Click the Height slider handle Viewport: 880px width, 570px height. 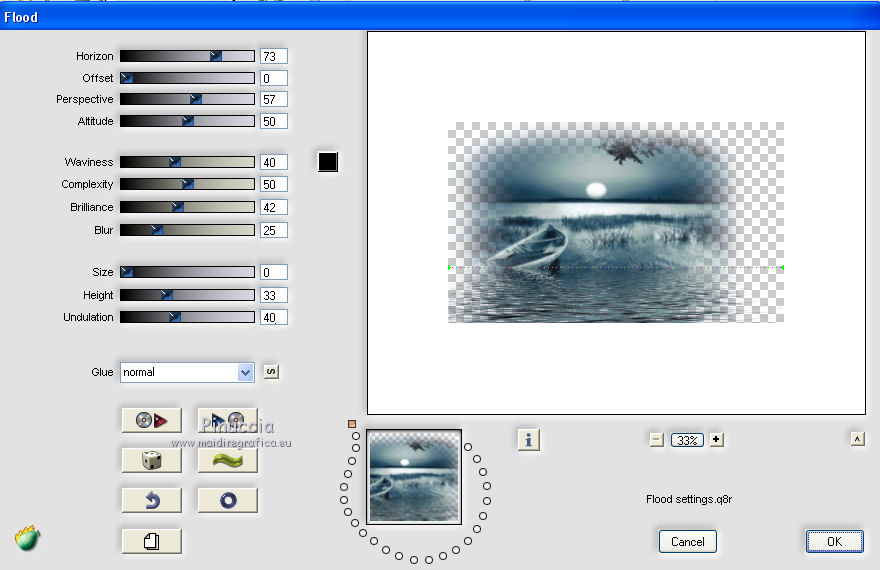(166, 295)
